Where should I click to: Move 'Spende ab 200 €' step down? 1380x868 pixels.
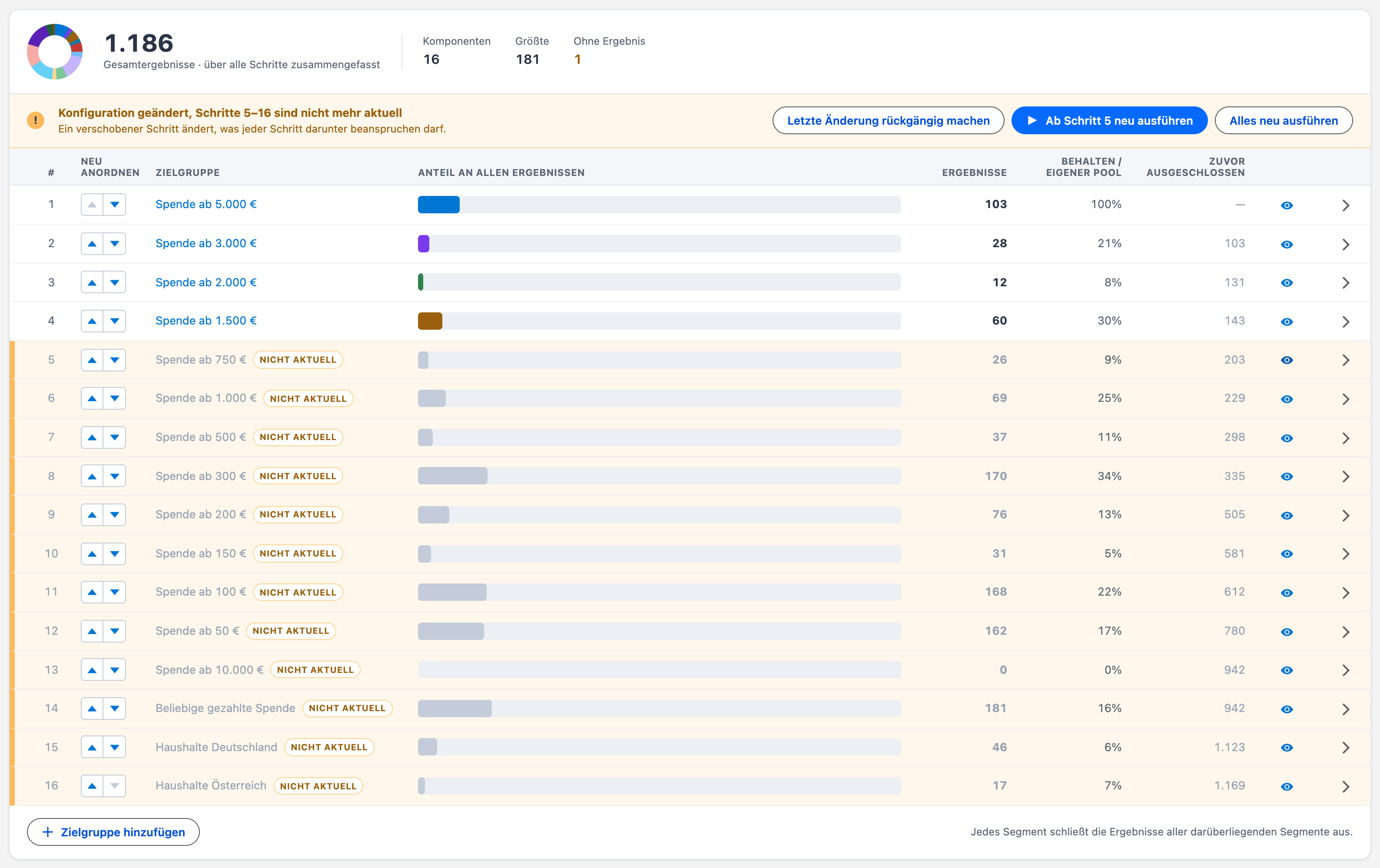(115, 514)
